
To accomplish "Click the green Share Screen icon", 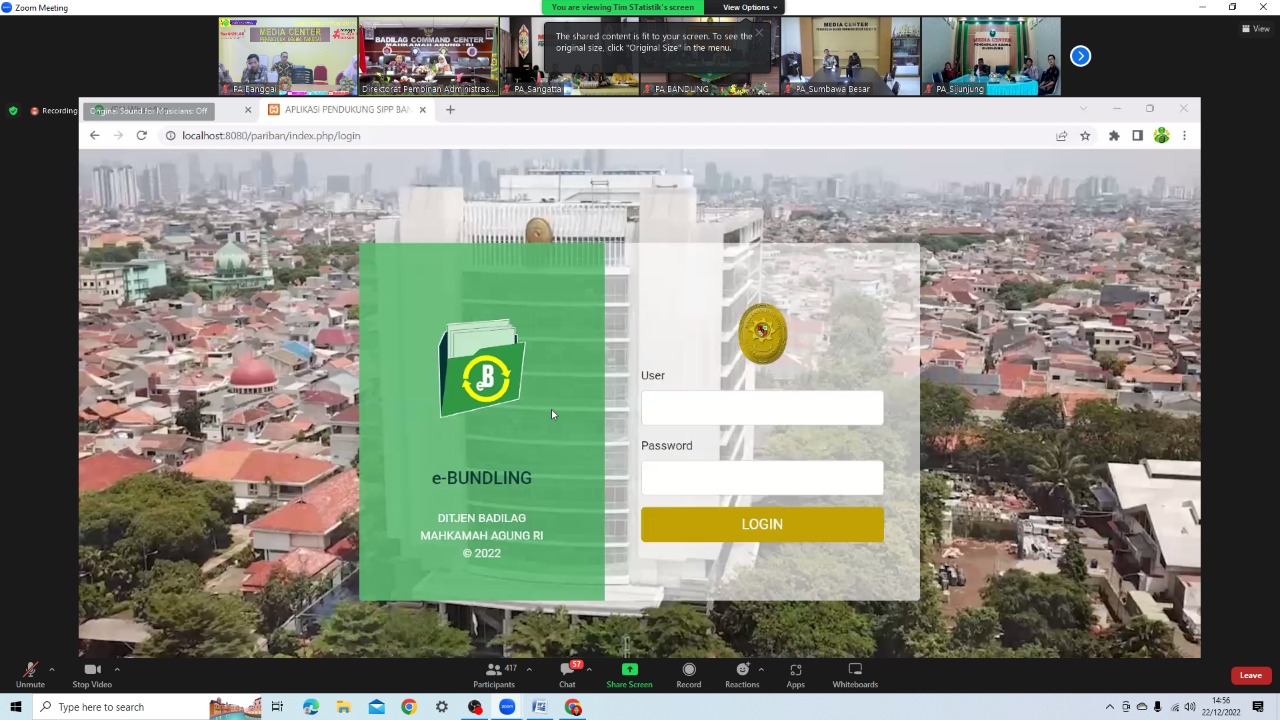I will [x=629, y=670].
